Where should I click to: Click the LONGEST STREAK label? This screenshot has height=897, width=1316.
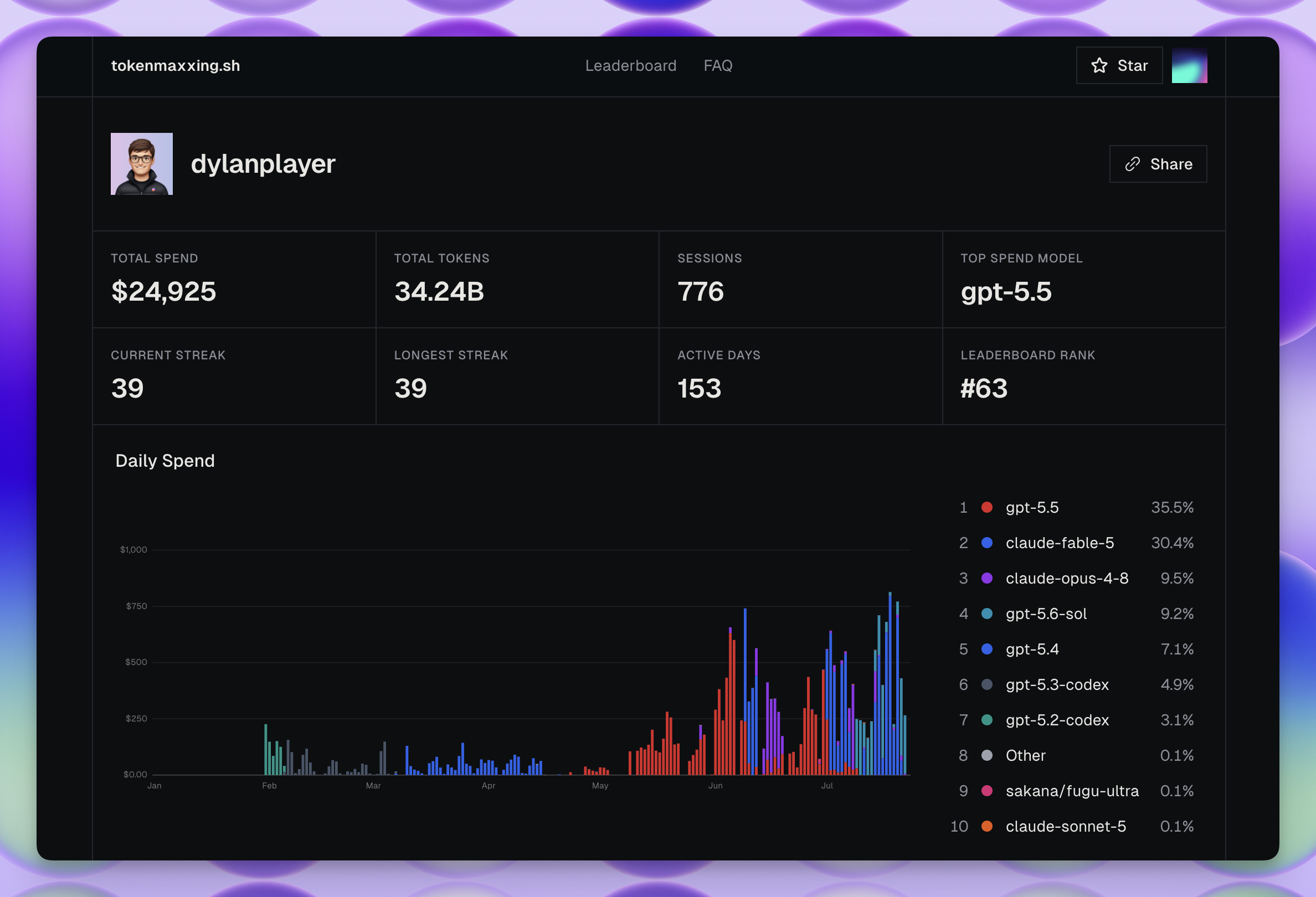(451, 355)
